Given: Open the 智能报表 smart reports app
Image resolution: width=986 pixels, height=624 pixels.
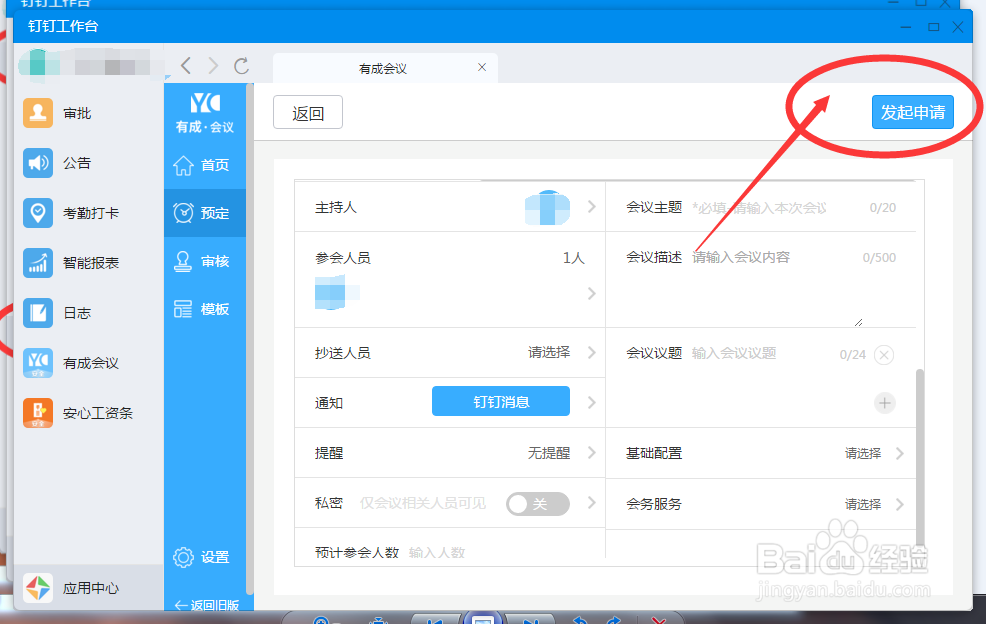Looking at the screenshot, I should click(37, 263).
